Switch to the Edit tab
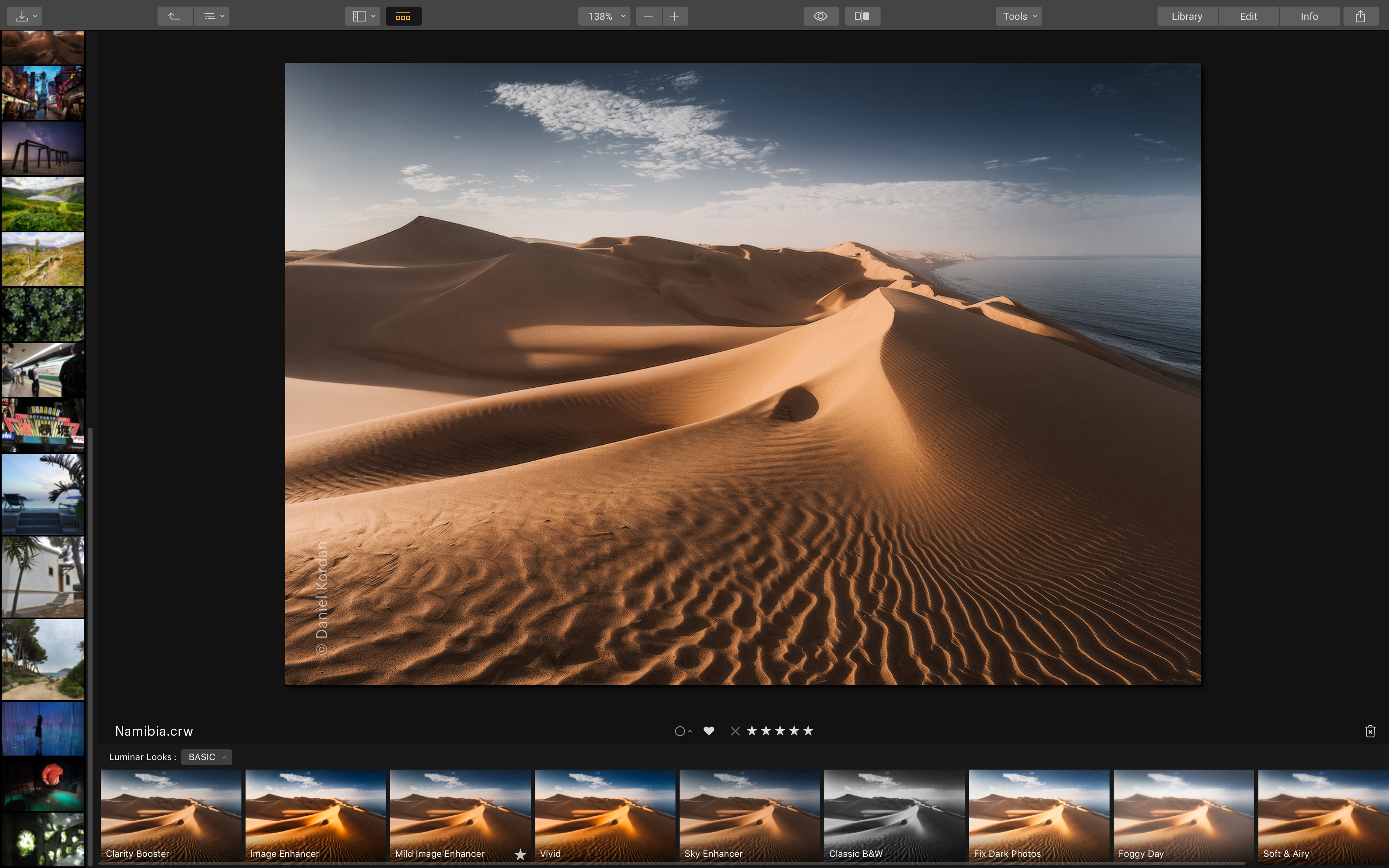This screenshot has width=1389, height=868. point(1248,16)
